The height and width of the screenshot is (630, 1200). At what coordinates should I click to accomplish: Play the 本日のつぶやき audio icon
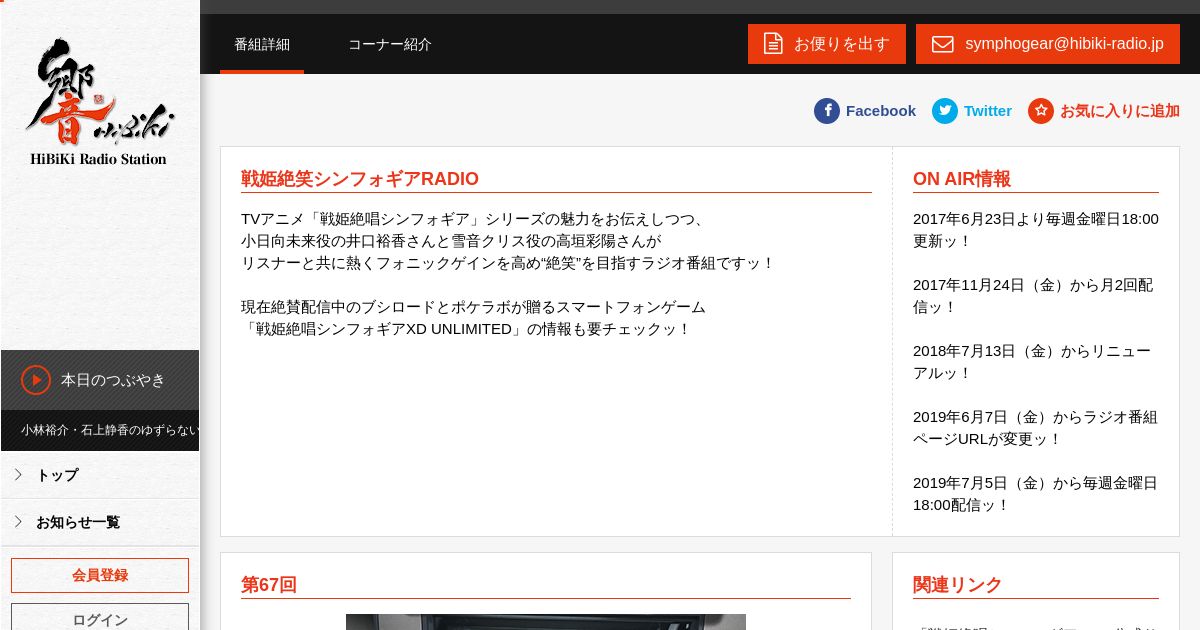pyautogui.click(x=36, y=380)
